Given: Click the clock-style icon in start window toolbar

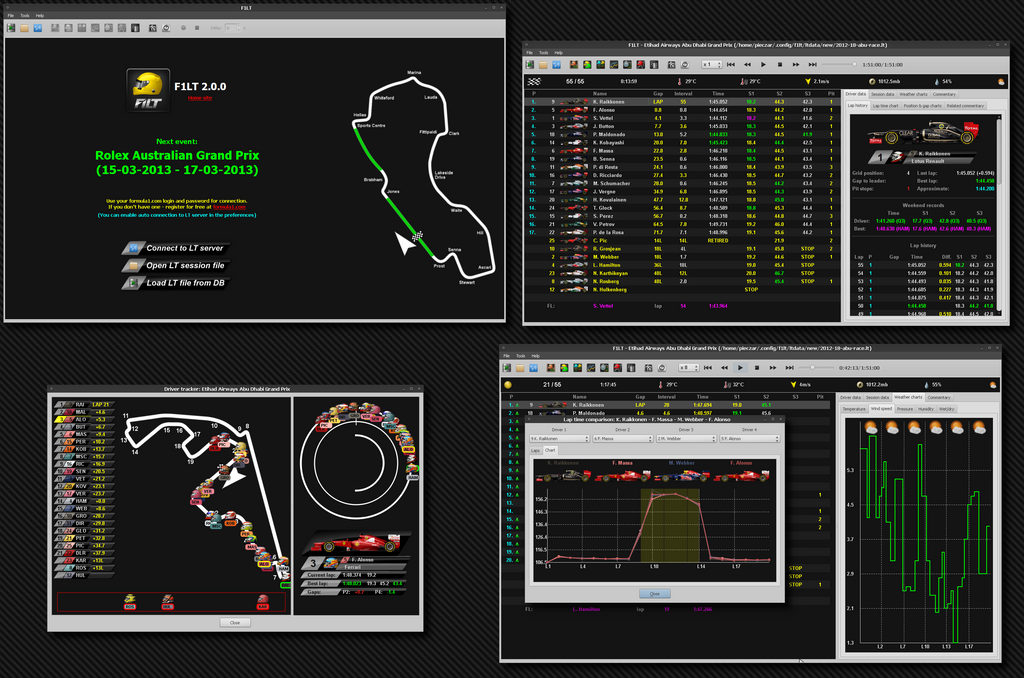Looking at the screenshot, I should point(166,27).
